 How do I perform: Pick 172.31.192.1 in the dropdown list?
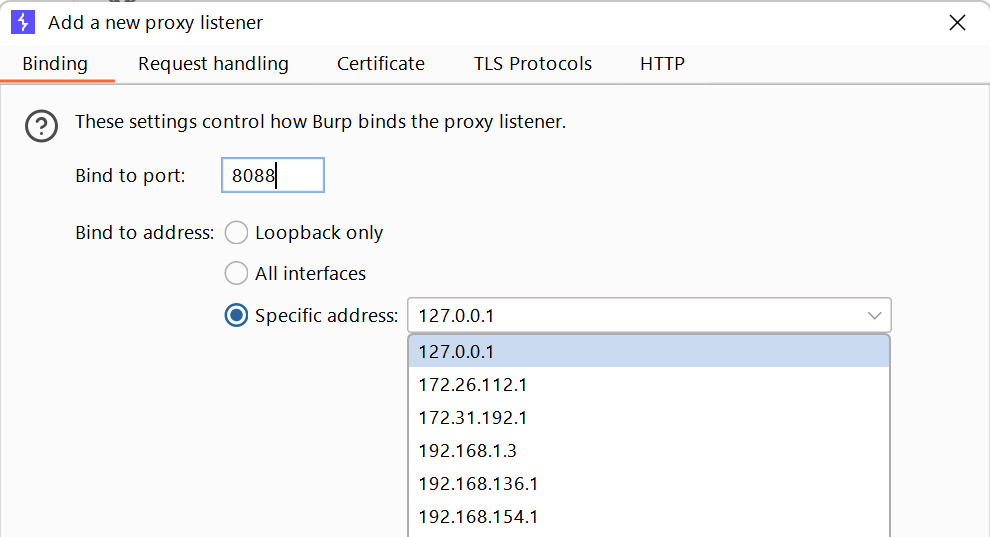[648, 418]
